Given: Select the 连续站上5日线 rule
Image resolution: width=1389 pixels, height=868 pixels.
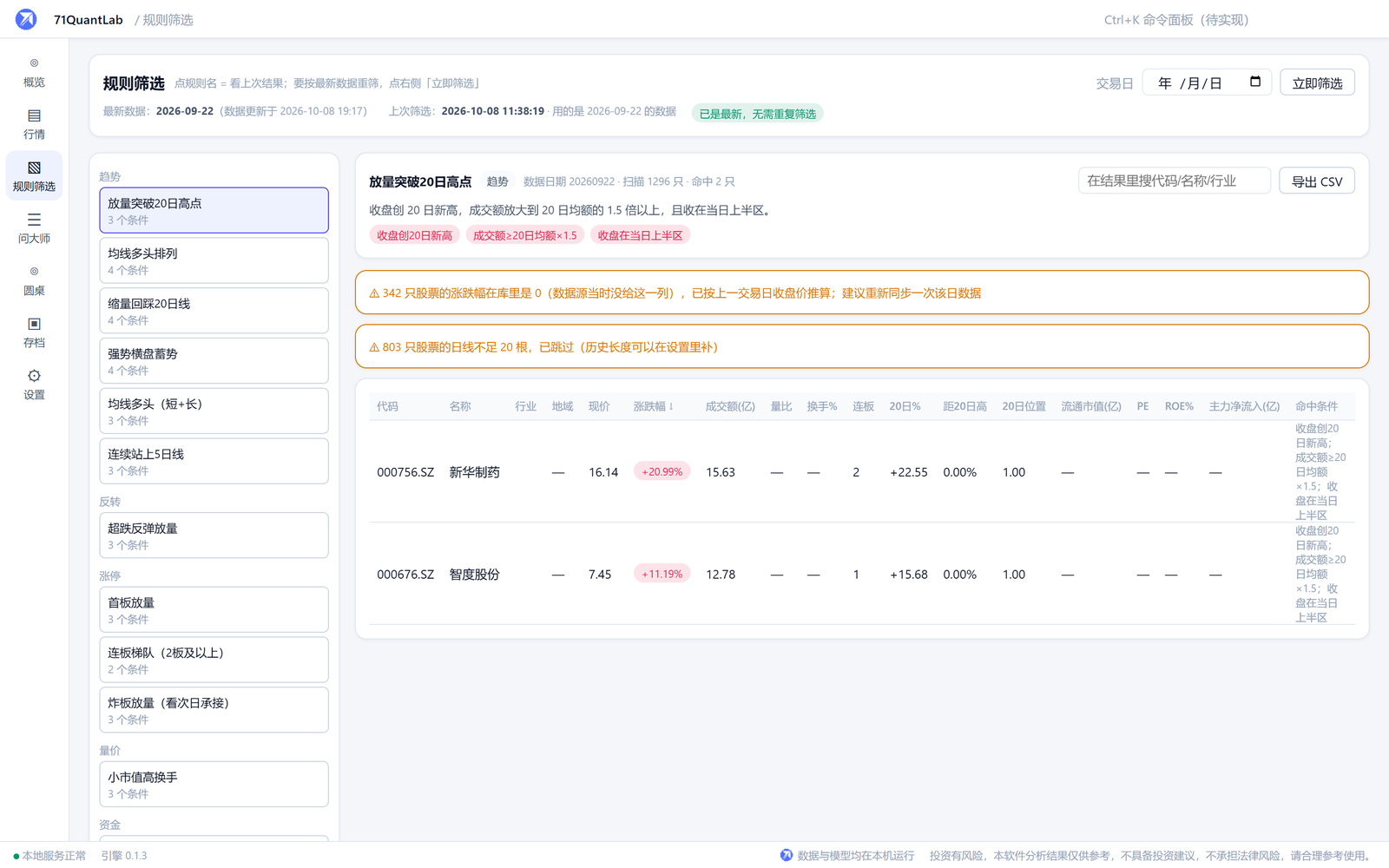Looking at the screenshot, I should click(214, 461).
